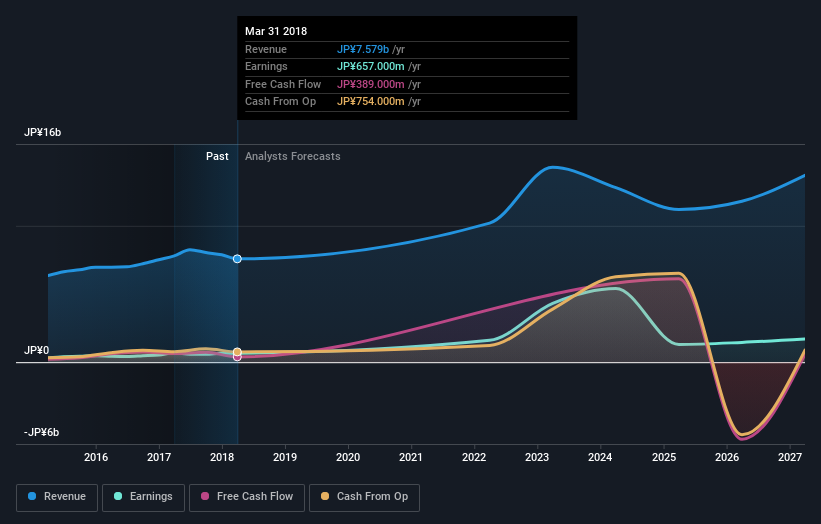This screenshot has height=524, width=821.
Task: Select the 2018 x-axis label
Action: coord(222,457)
